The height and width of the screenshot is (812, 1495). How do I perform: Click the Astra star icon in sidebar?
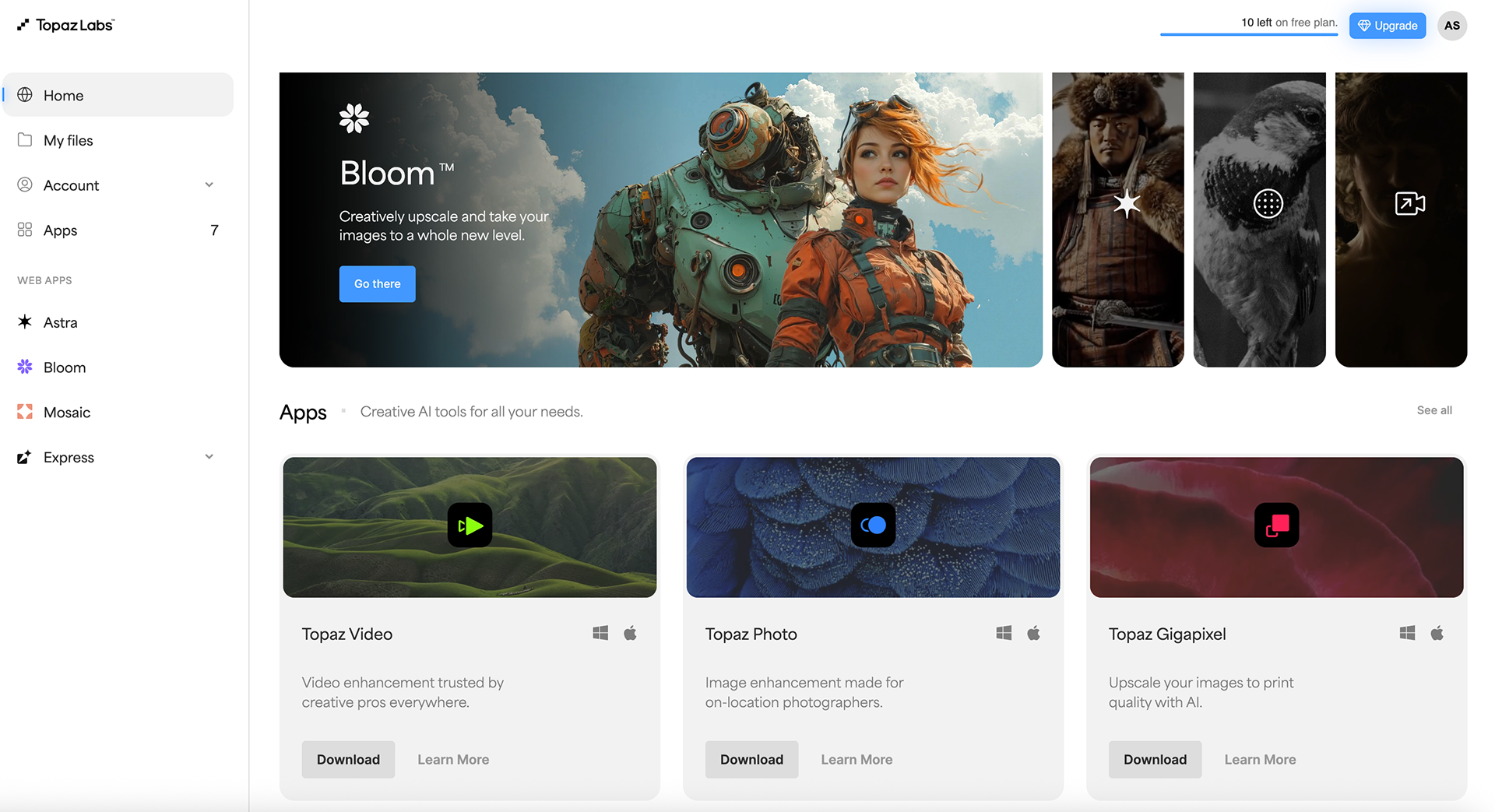click(x=25, y=322)
